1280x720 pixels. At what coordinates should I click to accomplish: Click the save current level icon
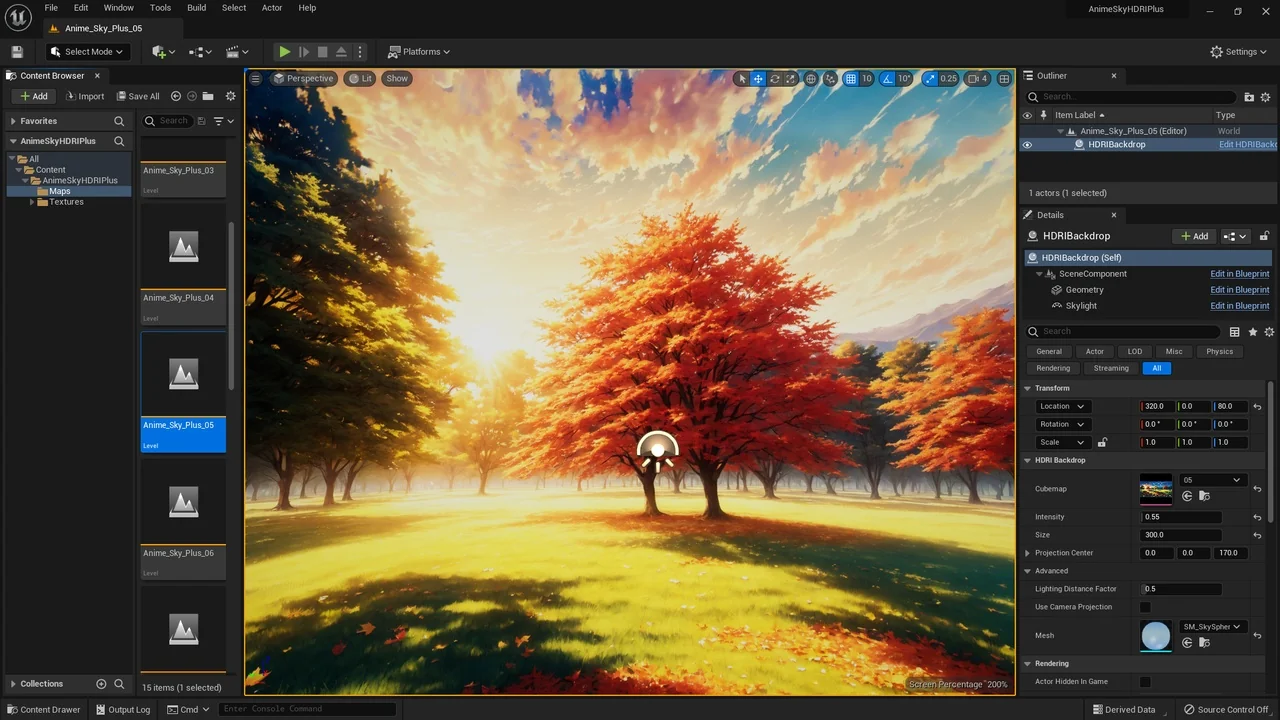click(x=17, y=52)
